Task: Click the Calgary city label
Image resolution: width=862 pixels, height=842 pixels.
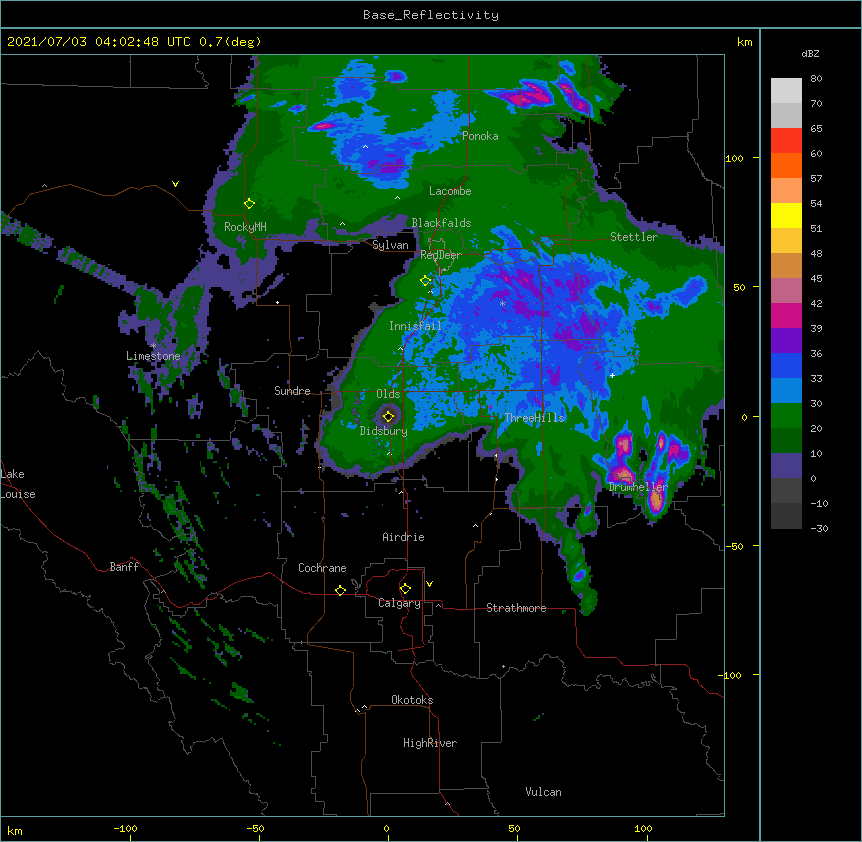Action: click(399, 603)
